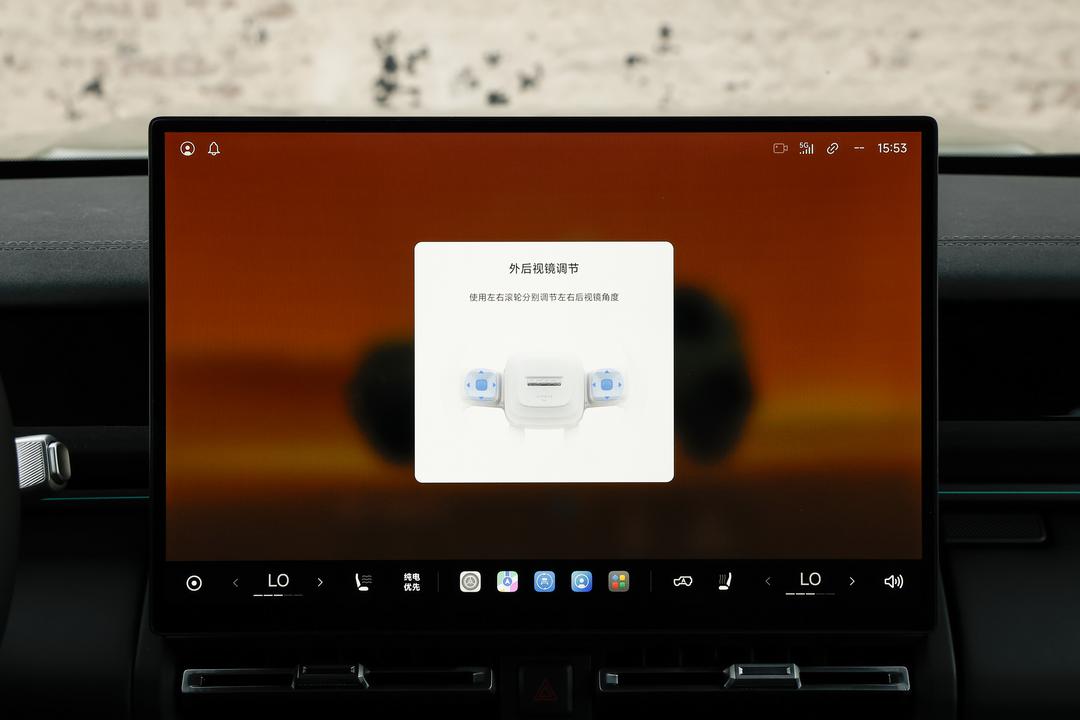Tap the 5G signal indicator
1080x720 pixels.
pyautogui.click(x=807, y=148)
